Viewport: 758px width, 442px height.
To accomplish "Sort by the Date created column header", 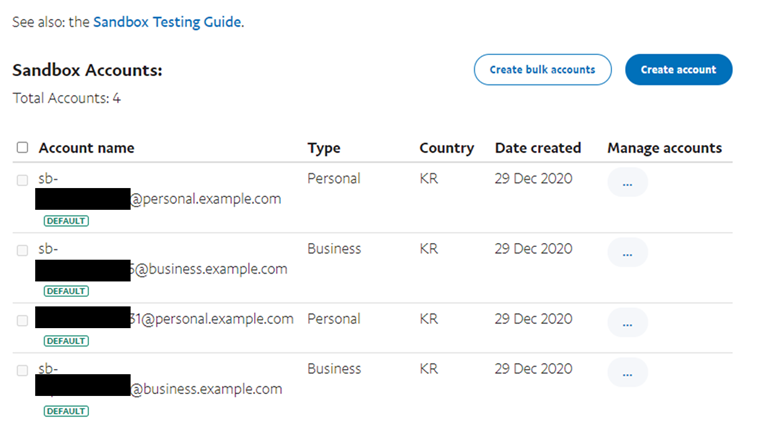I will coord(537,148).
